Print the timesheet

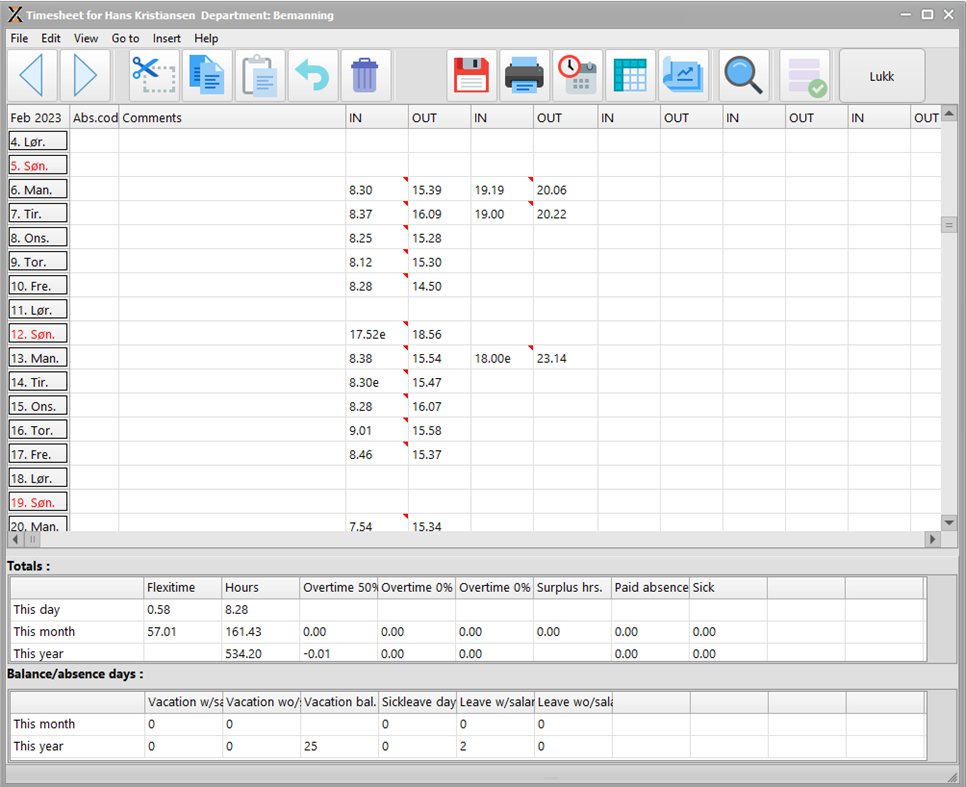pos(524,75)
